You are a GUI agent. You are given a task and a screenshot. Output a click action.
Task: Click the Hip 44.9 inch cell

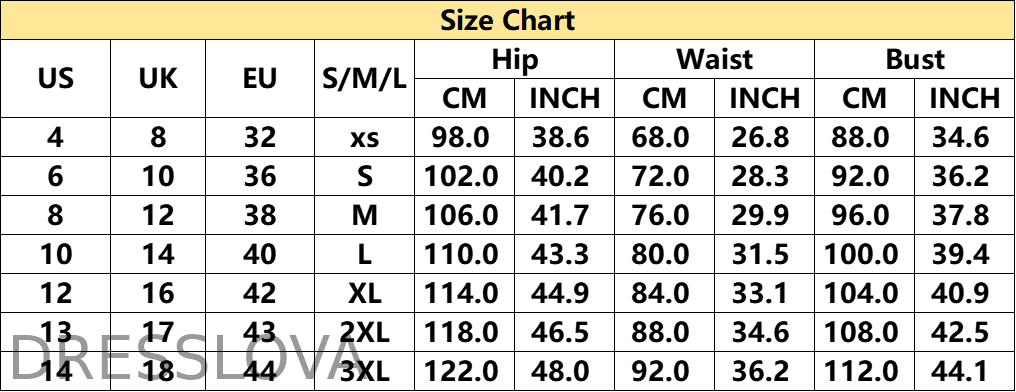564,293
